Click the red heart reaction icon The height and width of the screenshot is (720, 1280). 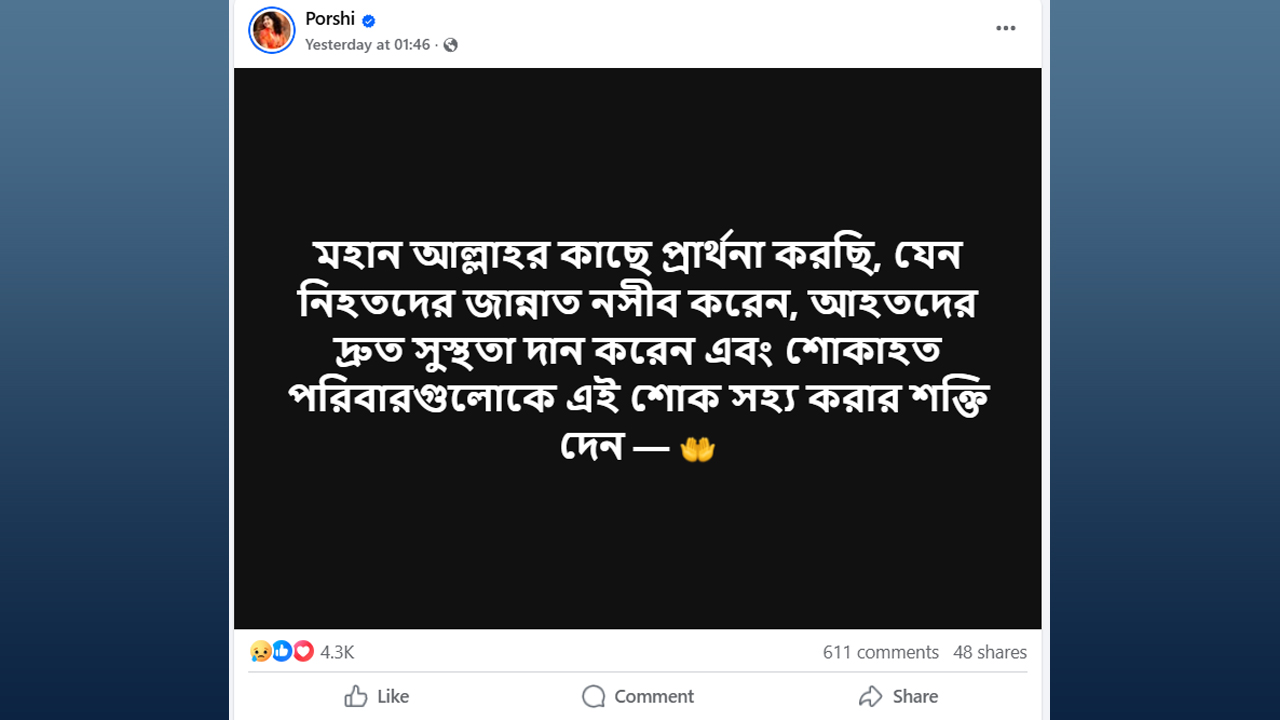[303, 652]
